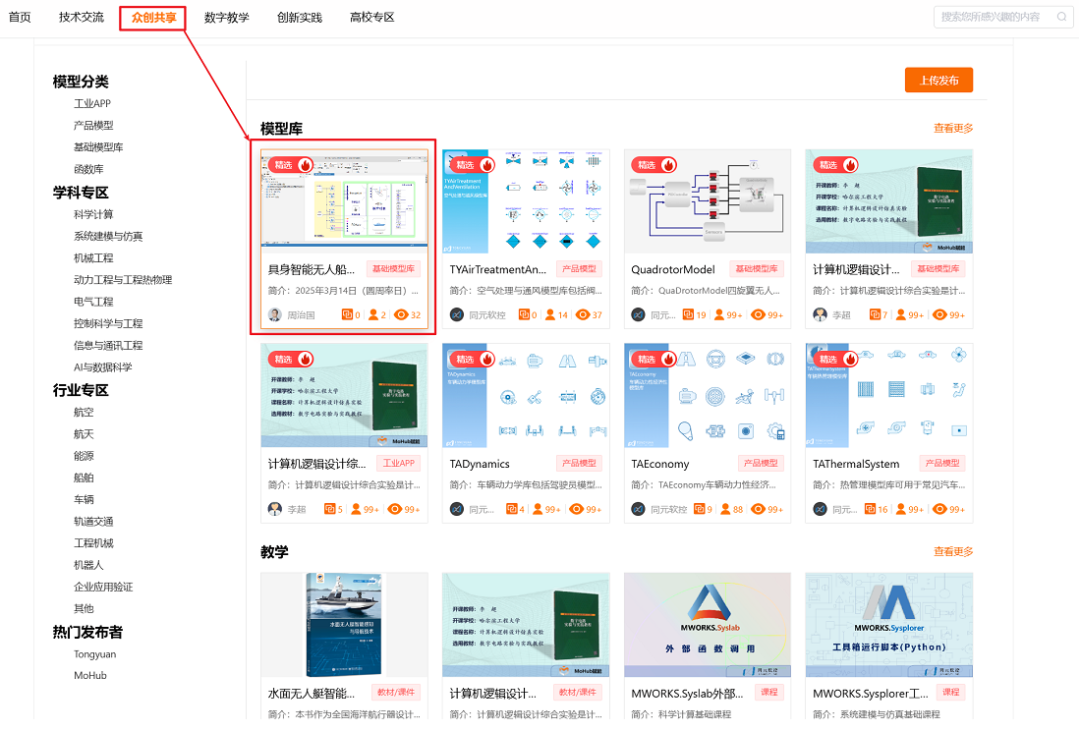The height and width of the screenshot is (731, 1080).
Task: Select the 首页 menu item
Action: pos(20,17)
